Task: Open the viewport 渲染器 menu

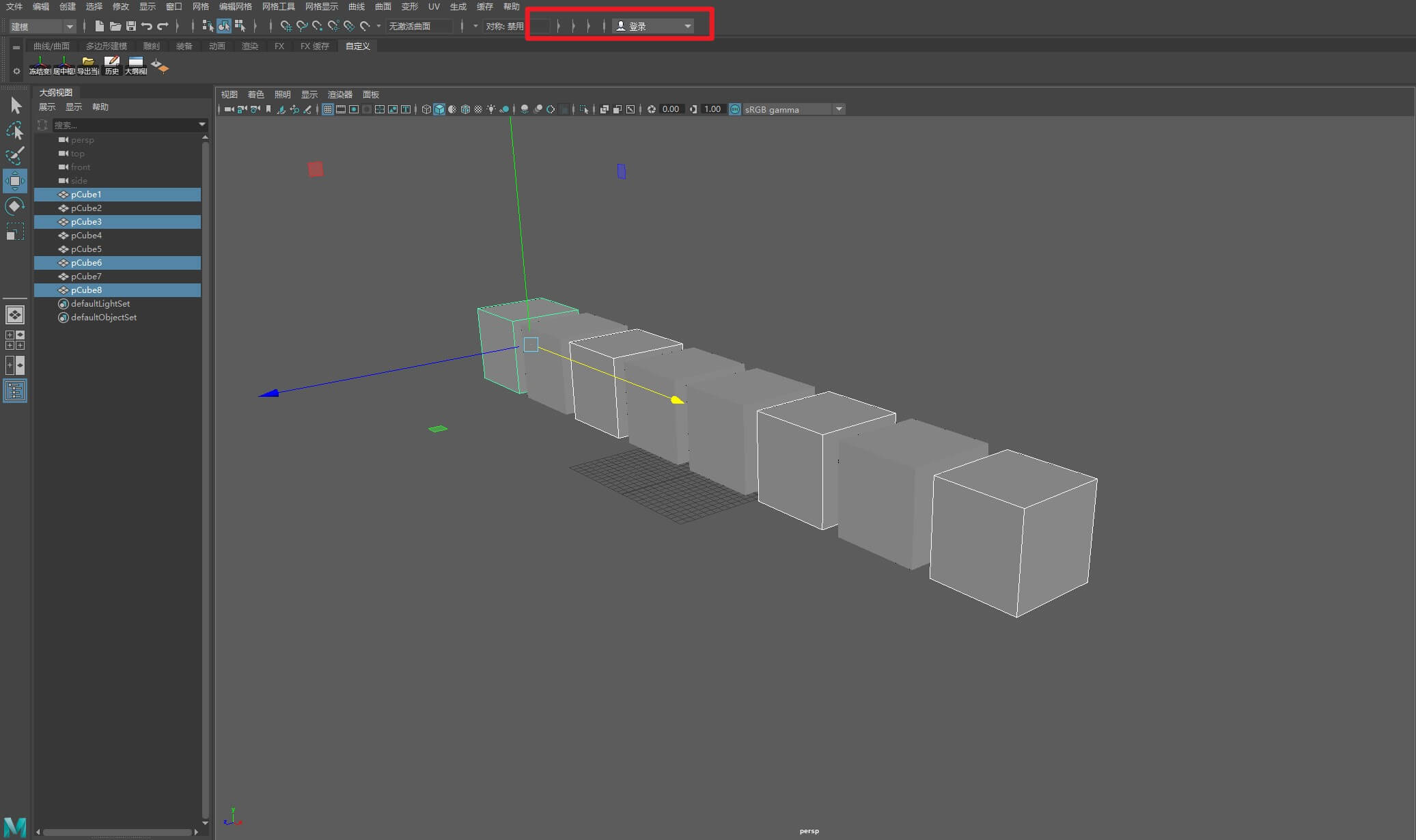Action: 340,94
